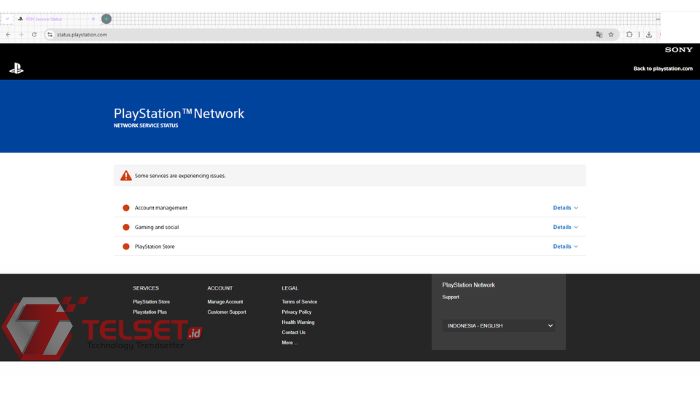The image size is (700, 394).
Task: Click PlayStation Network footer panel heading
Action: [468, 285]
